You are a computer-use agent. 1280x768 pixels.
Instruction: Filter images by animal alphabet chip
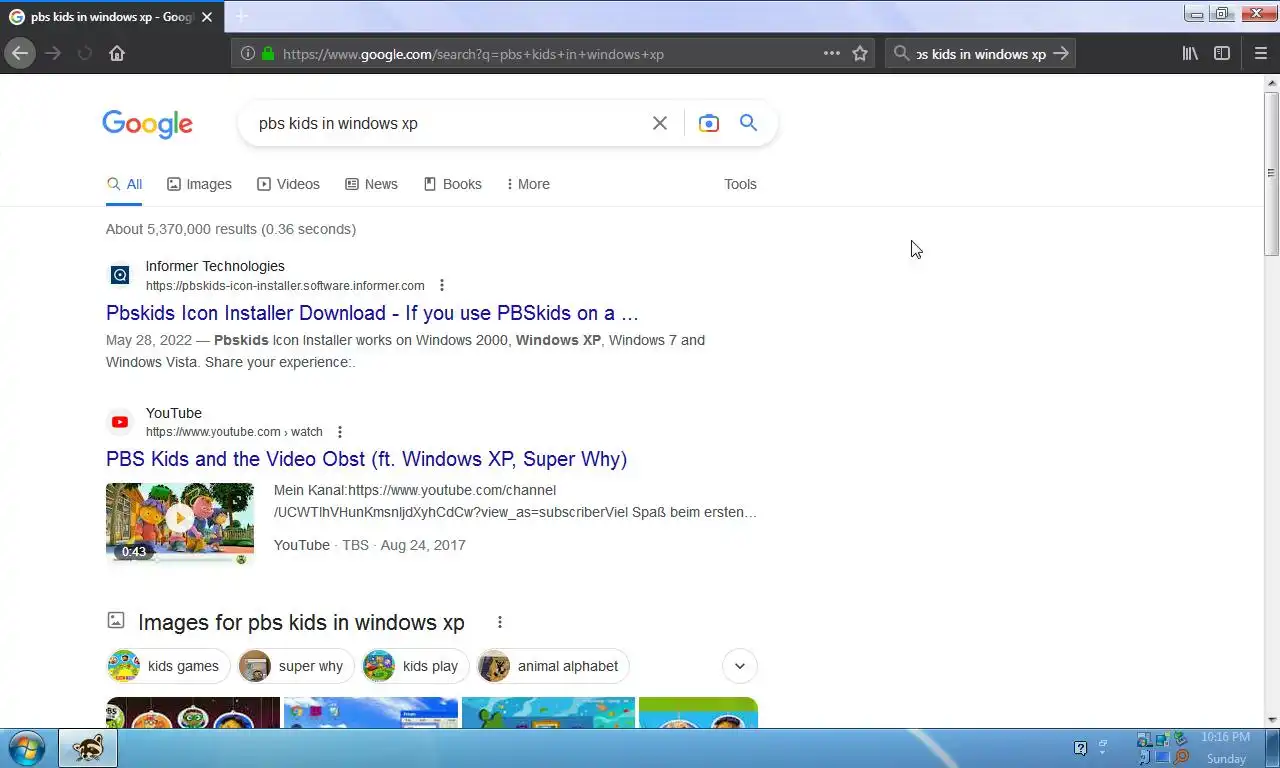click(x=553, y=666)
